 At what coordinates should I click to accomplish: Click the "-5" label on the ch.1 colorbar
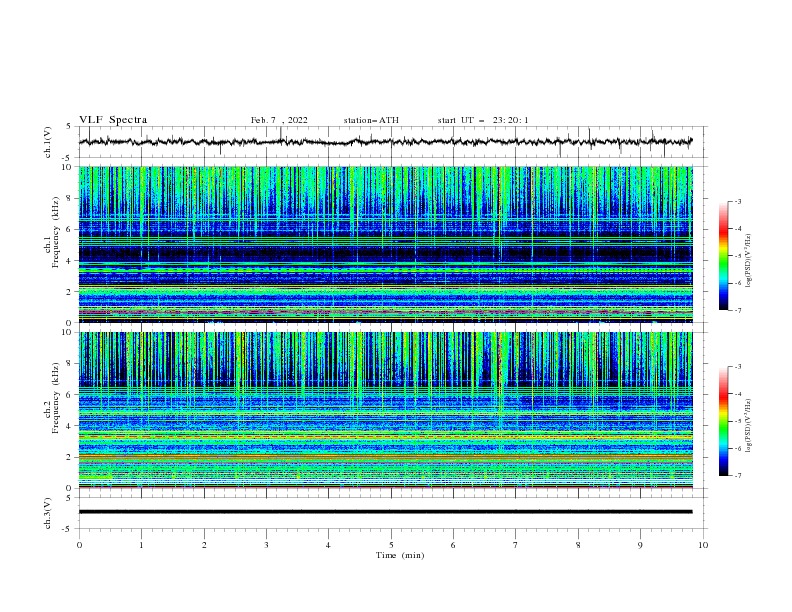click(737, 256)
